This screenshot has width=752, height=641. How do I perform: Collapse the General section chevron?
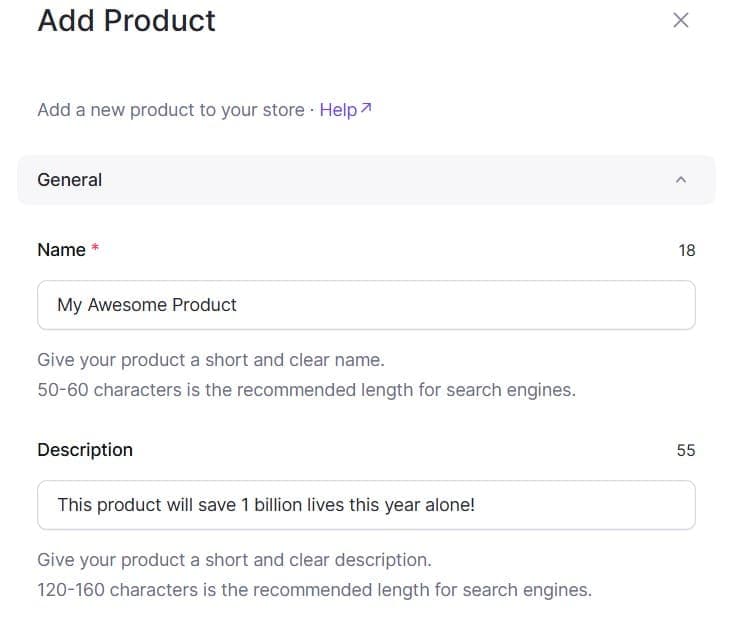click(x=681, y=180)
